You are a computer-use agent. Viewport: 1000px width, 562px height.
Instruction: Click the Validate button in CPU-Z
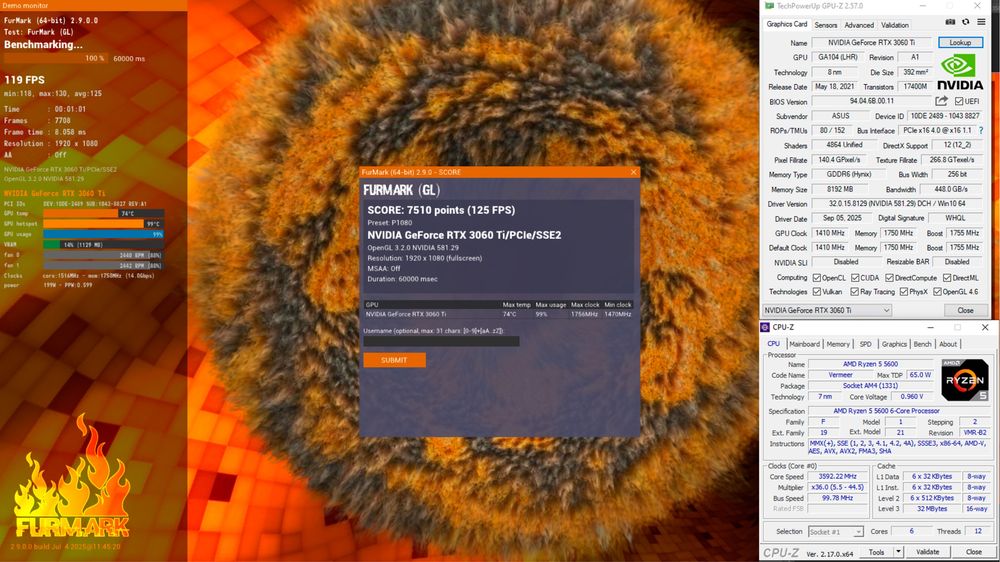(x=927, y=552)
